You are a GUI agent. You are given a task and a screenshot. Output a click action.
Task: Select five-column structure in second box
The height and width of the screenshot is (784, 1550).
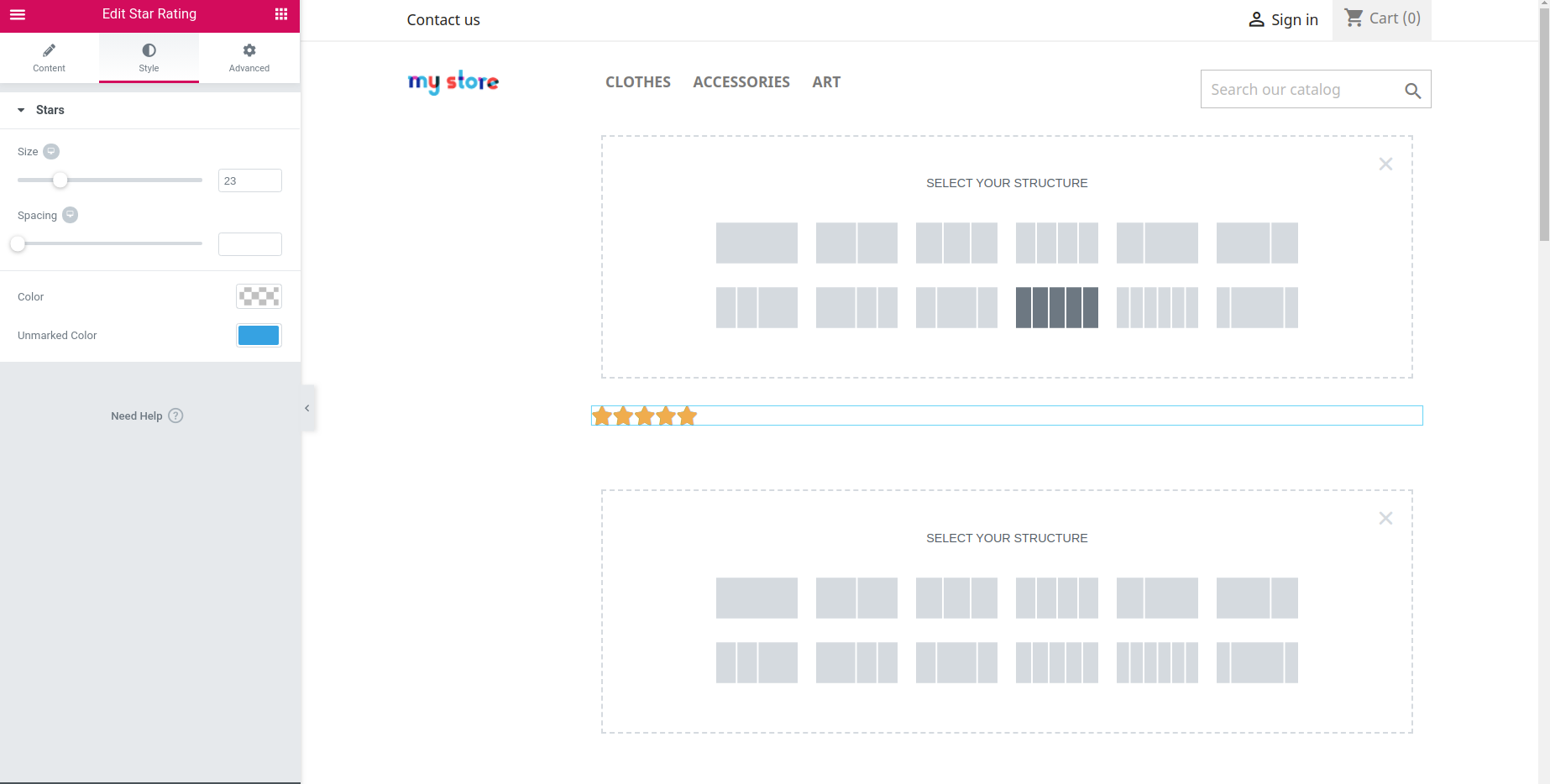point(1057,662)
